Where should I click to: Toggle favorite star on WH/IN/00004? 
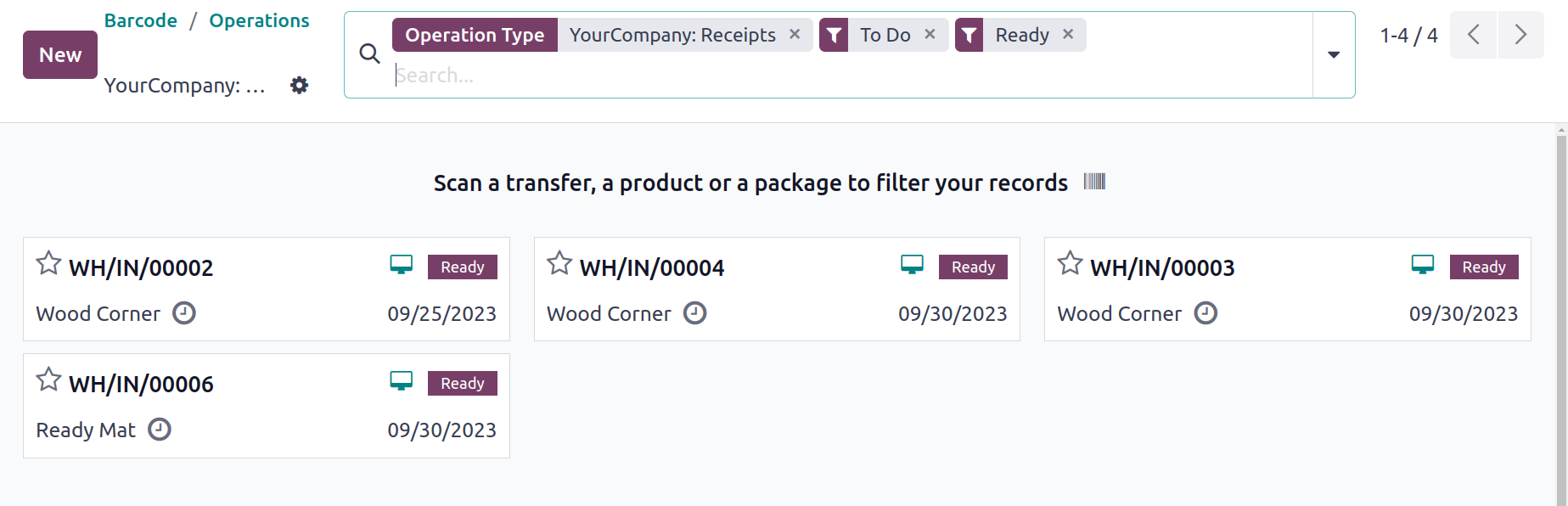[x=559, y=263]
